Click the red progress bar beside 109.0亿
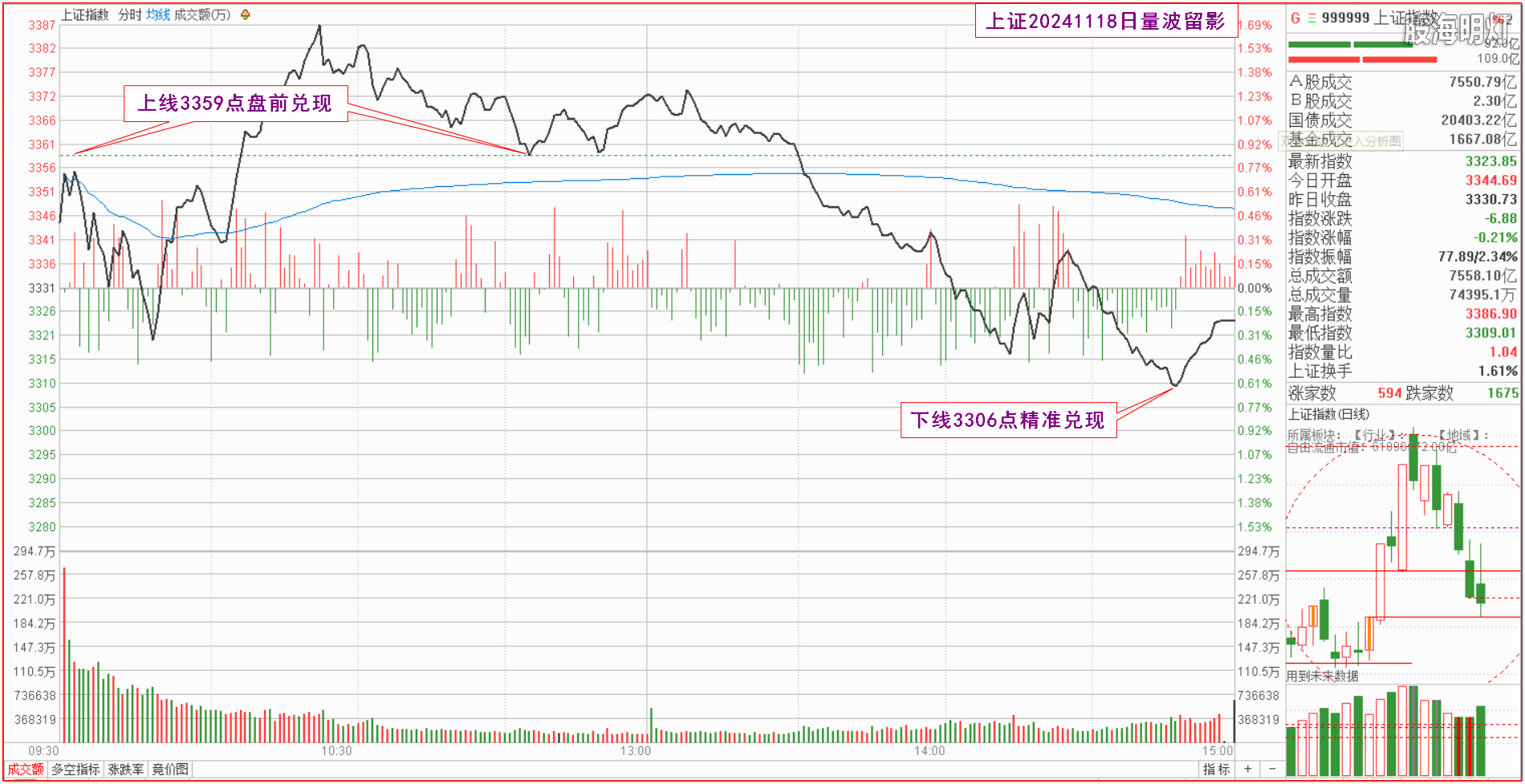The image size is (1525, 784). pyautogui.click(x=1362, y=59)
